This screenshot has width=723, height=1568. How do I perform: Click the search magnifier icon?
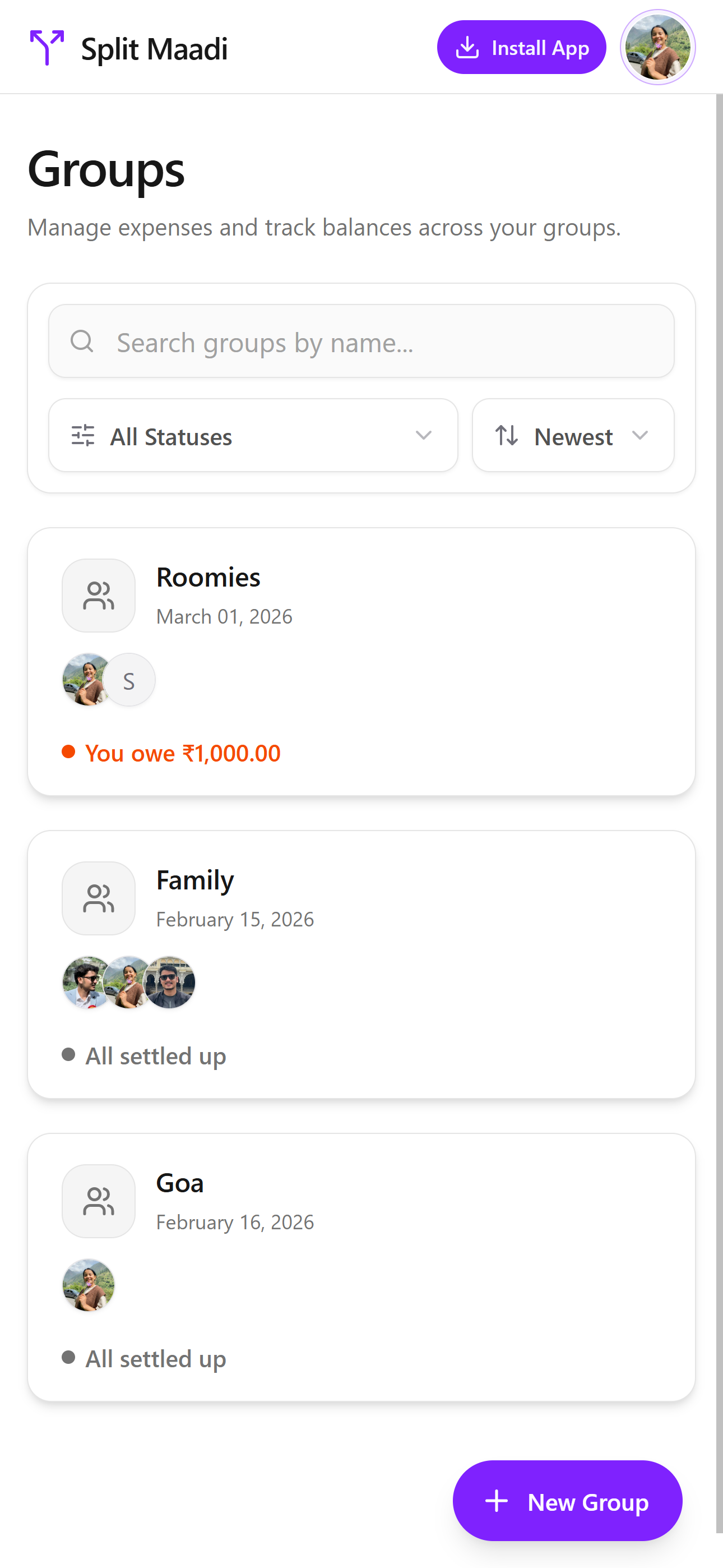coord(82,342)
